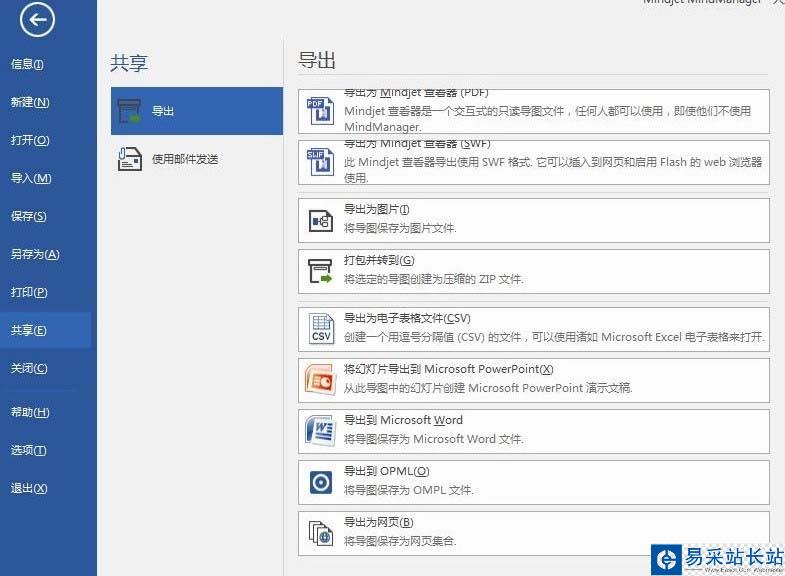Click text 将导图保存为 Microsoft Word 文件
Screen dimensions: 785x576
(434, 439)
